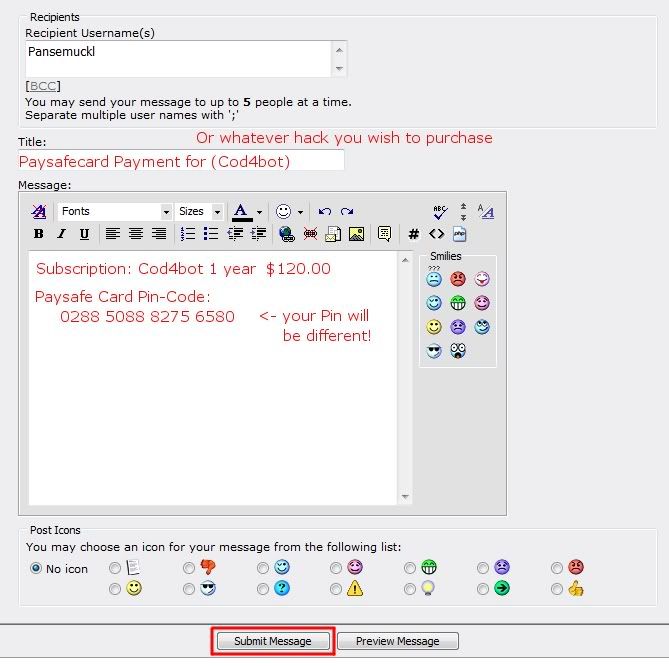Align text left
Image resolution: width=669 pixels, height=666 pixels.
coord(113,234)
